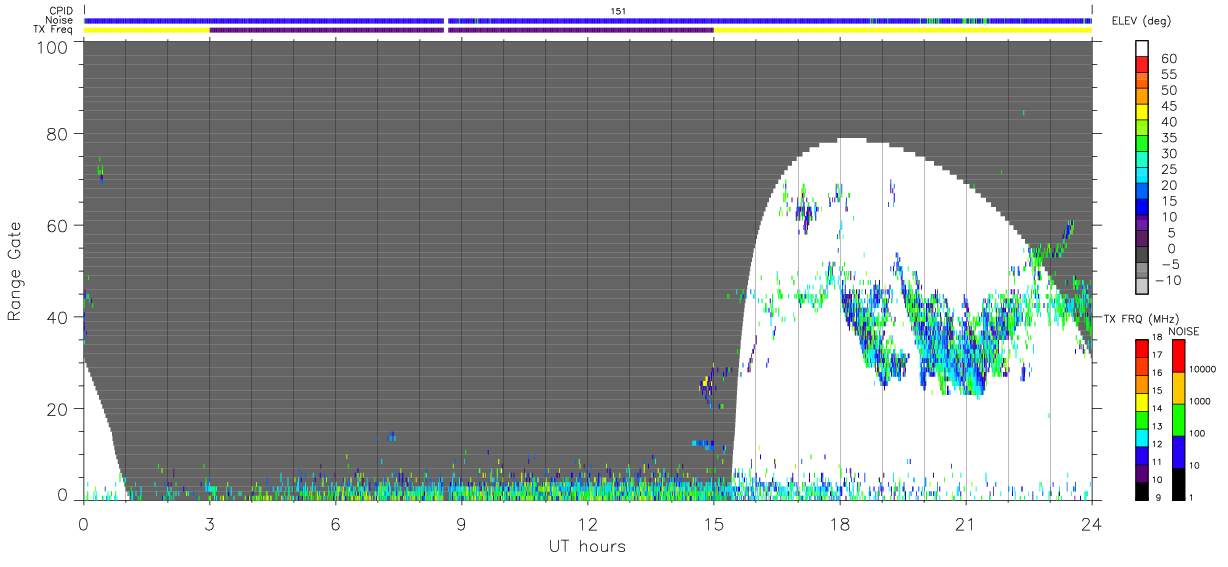Image resolution: width=1228 pixels, height=567 pixels.
Task: Click the 'UT hours' x-axis title
Action: coord(587,546)
